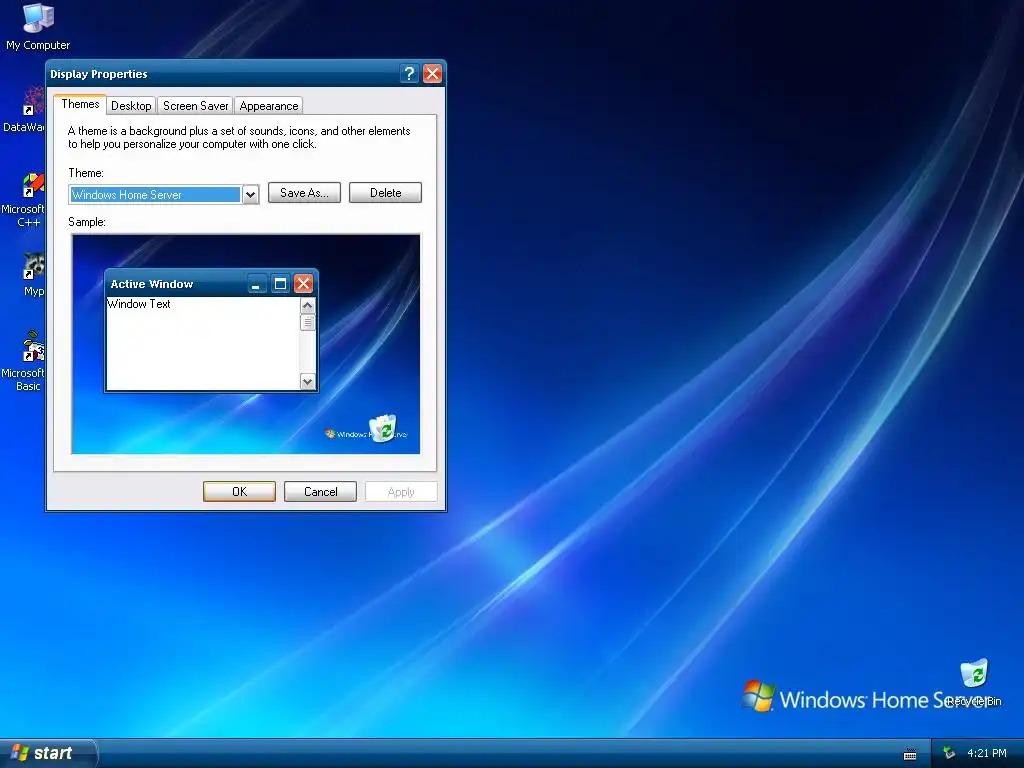
Task: Switch to the Appearance tab
Action: [268, 106]
